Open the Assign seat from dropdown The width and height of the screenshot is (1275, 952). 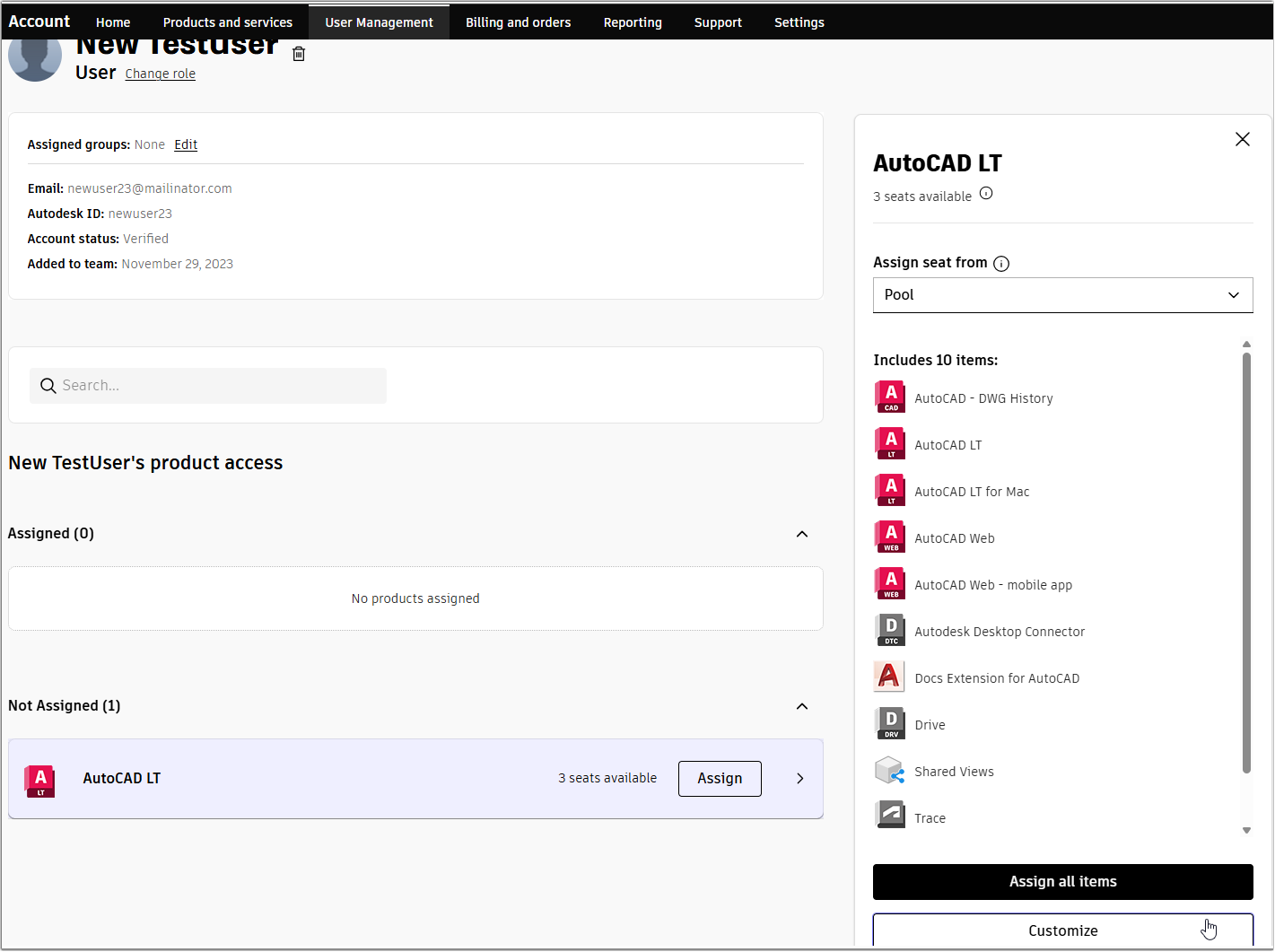tap(1062, 294)
